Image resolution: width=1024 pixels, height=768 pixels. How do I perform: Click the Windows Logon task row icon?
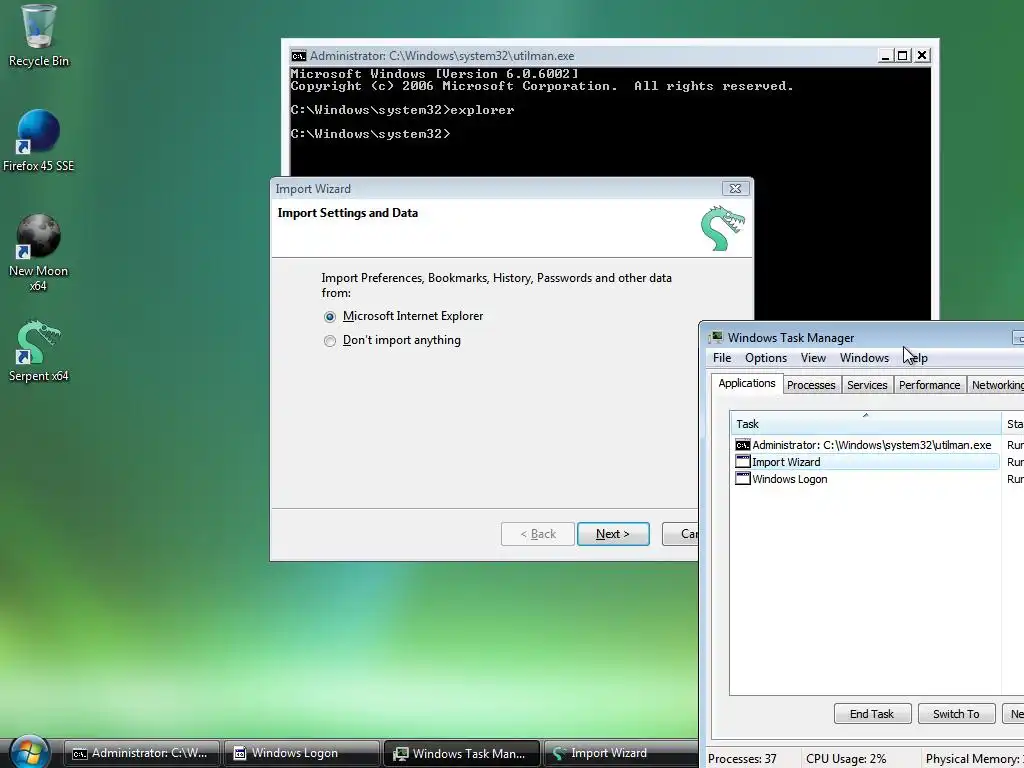(x=743, y=479)
